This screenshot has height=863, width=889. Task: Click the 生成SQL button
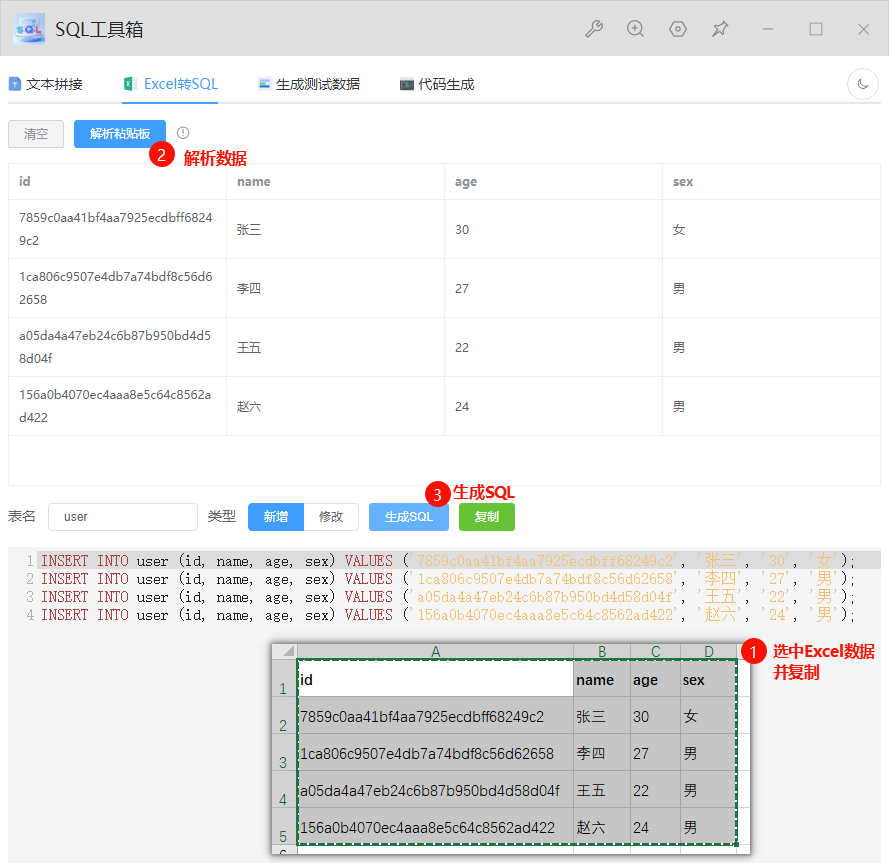[409, 517]
